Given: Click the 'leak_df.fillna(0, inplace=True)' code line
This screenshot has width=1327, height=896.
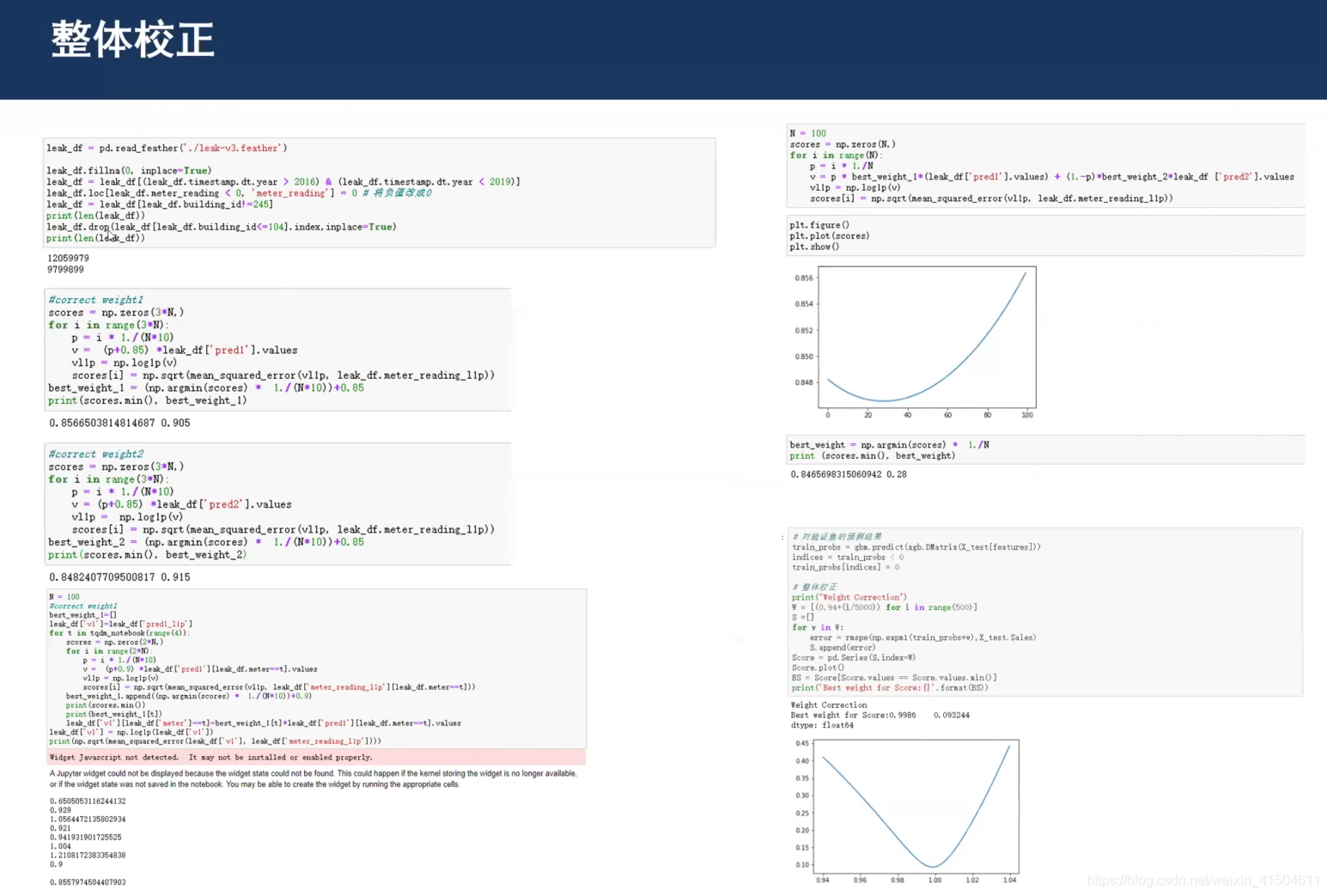Looking at the screenshot, I should [x=129, y=170].
